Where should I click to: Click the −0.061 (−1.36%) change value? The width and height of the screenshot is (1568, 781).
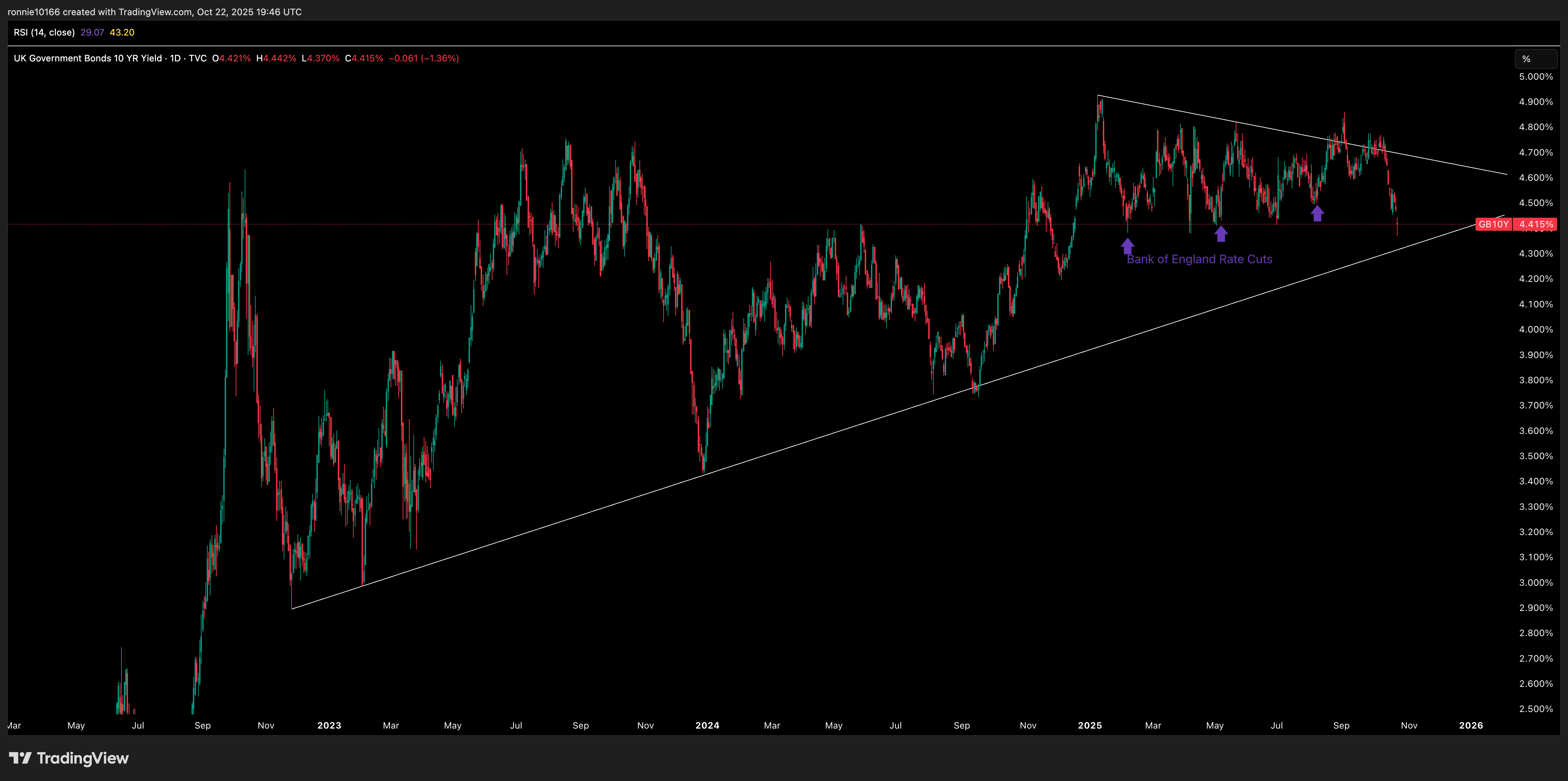(424, 58)
